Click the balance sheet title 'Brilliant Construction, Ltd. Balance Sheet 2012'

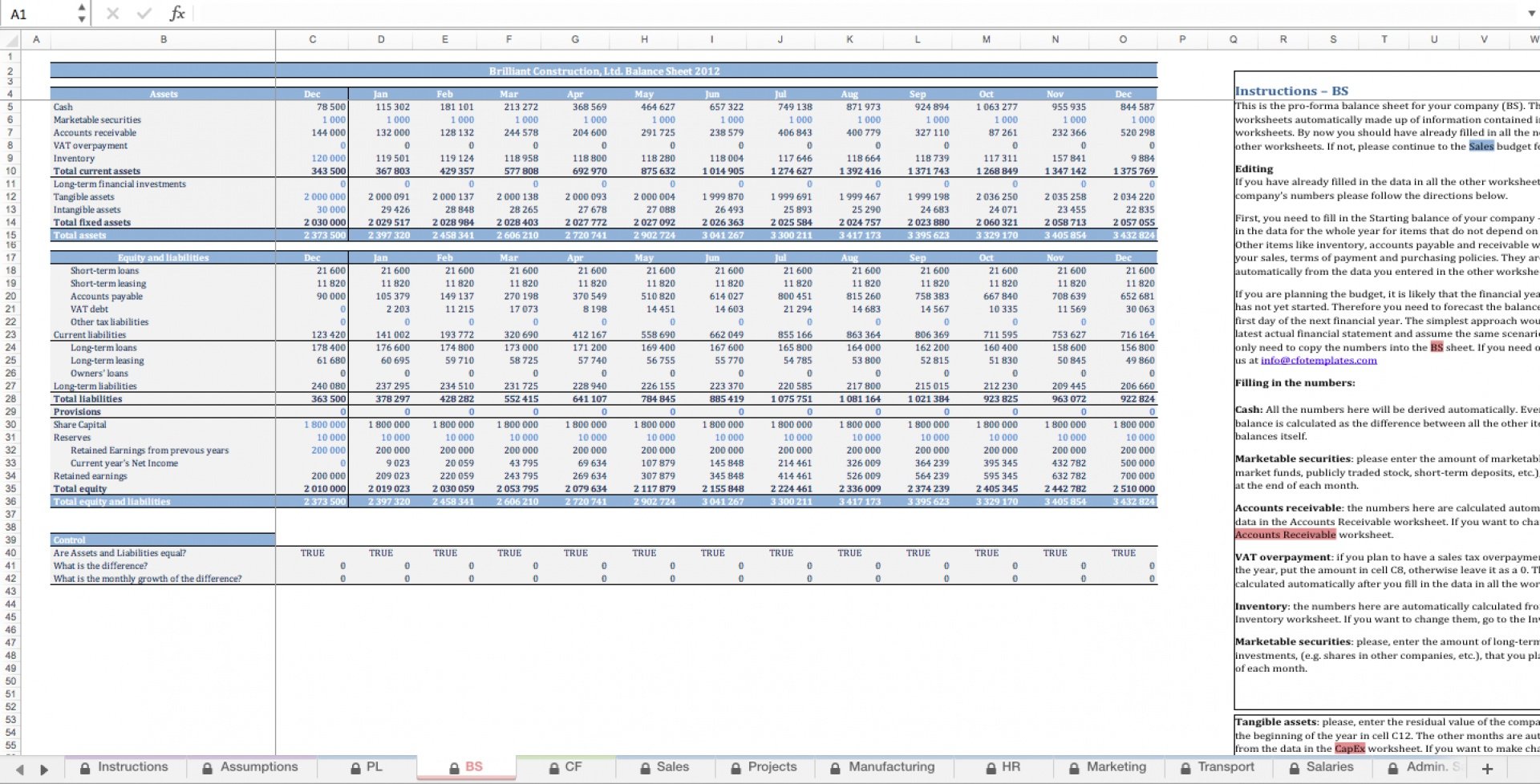click(x=604, y=71)
